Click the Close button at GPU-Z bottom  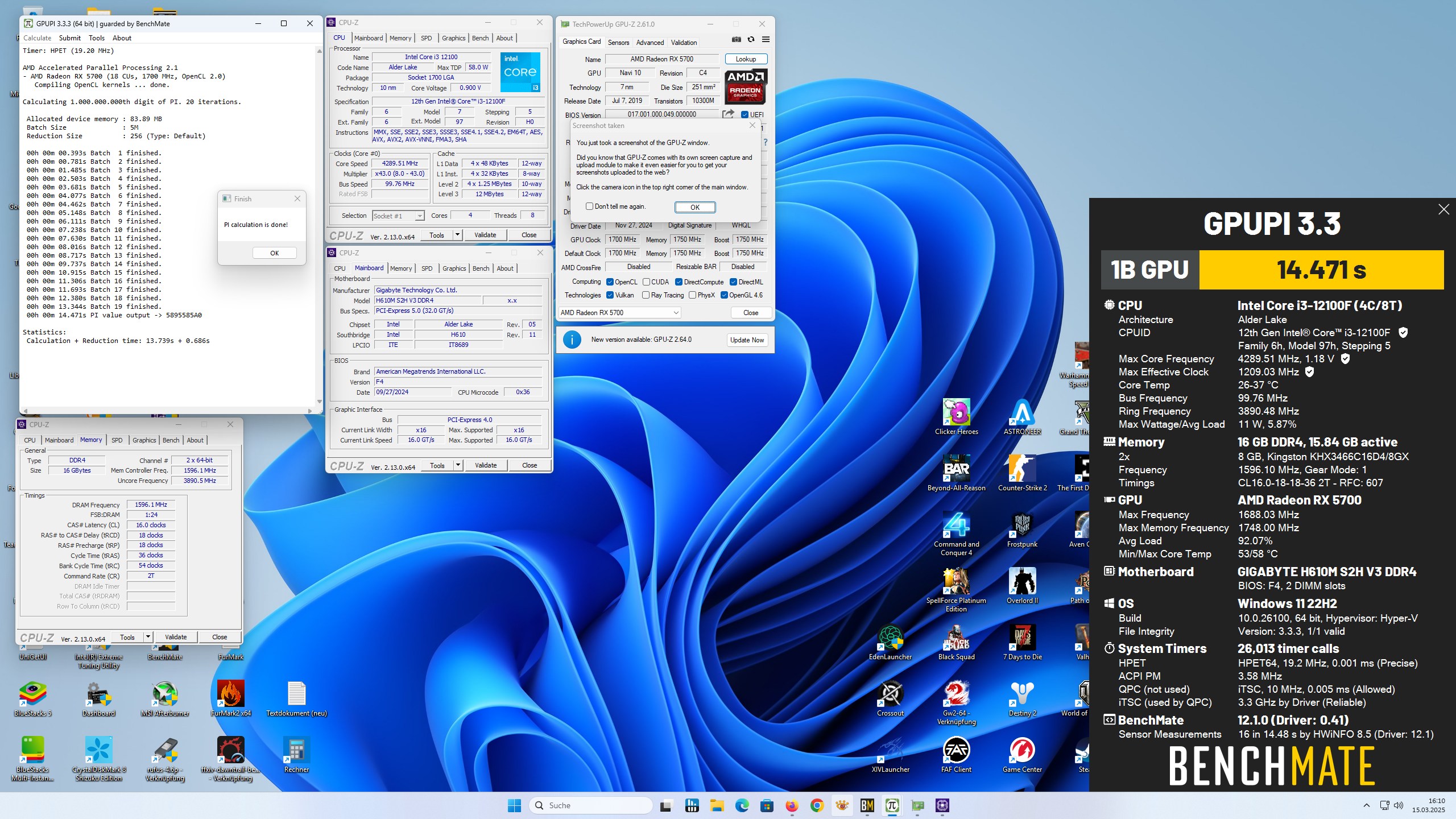click(751, 313)
